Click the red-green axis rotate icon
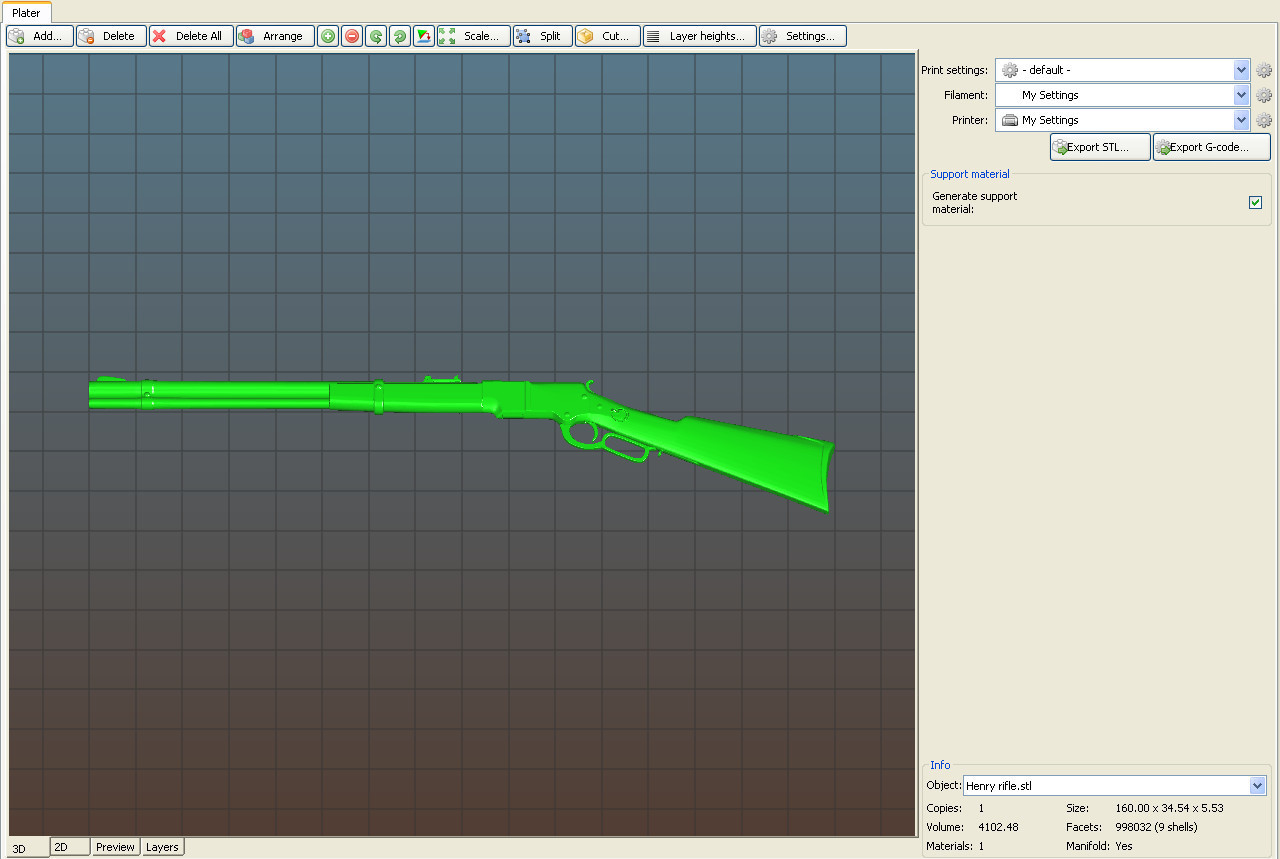Viewport: 1280px width, 859px height. 424,36
